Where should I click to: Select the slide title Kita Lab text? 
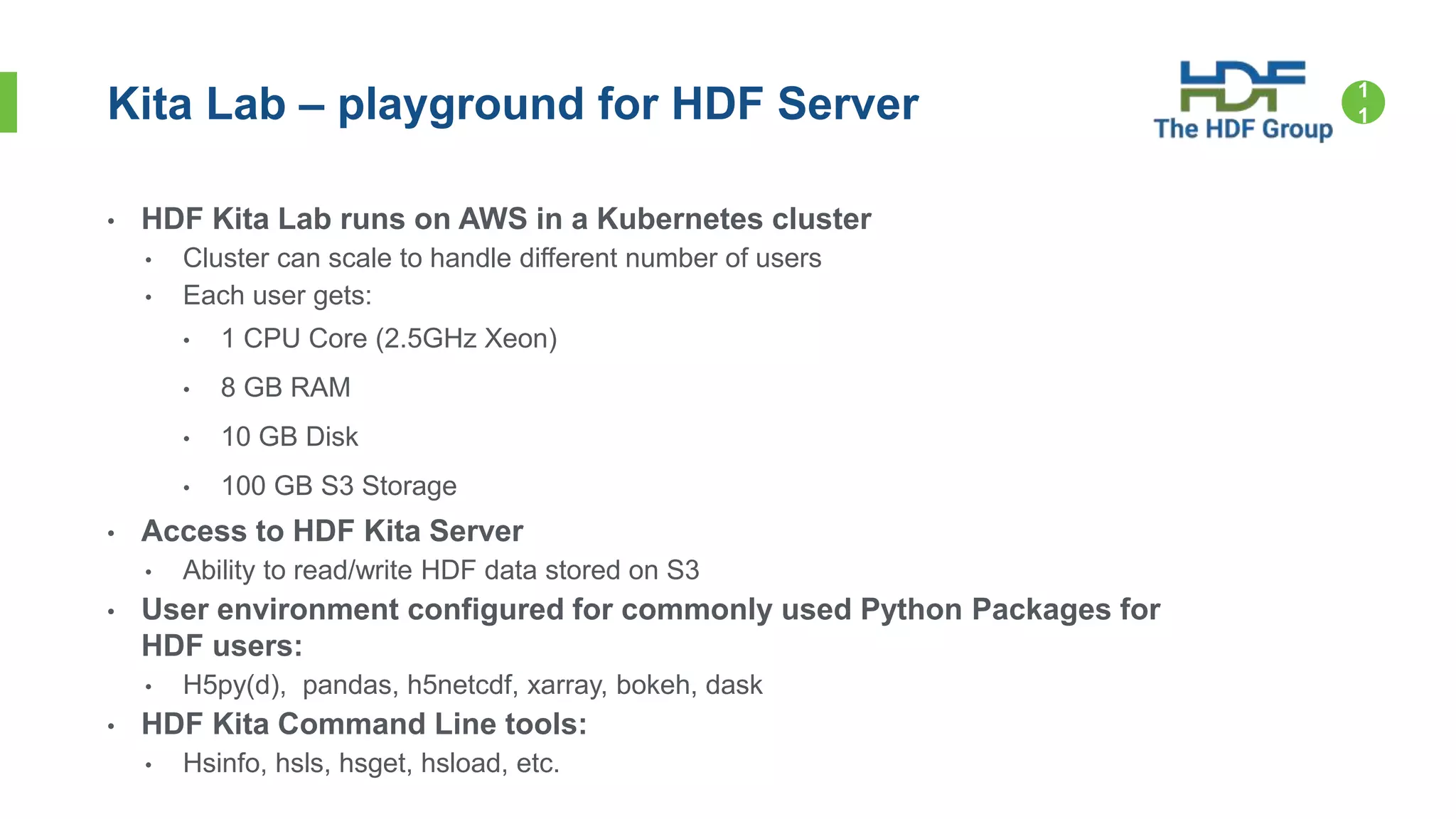click(513, 104)
